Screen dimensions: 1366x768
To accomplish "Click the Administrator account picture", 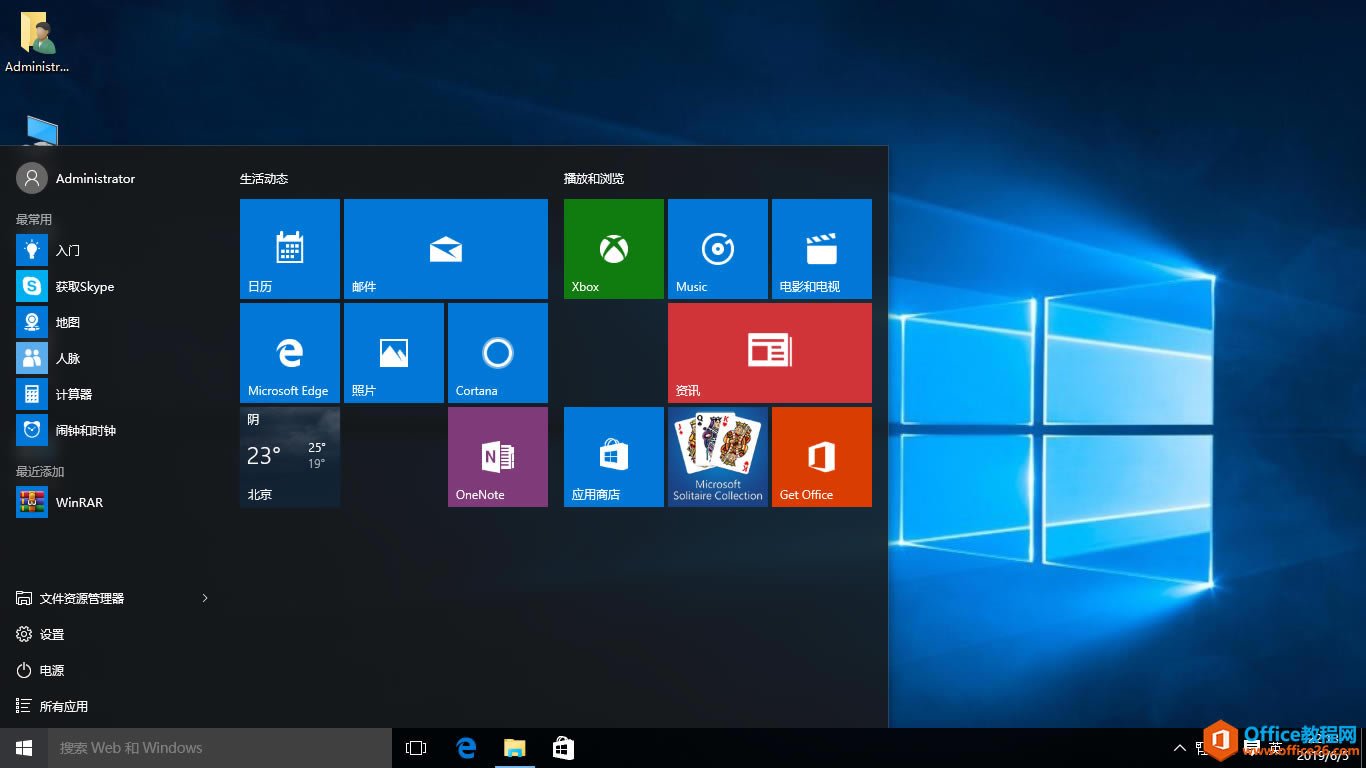I will tap(32, 178).
